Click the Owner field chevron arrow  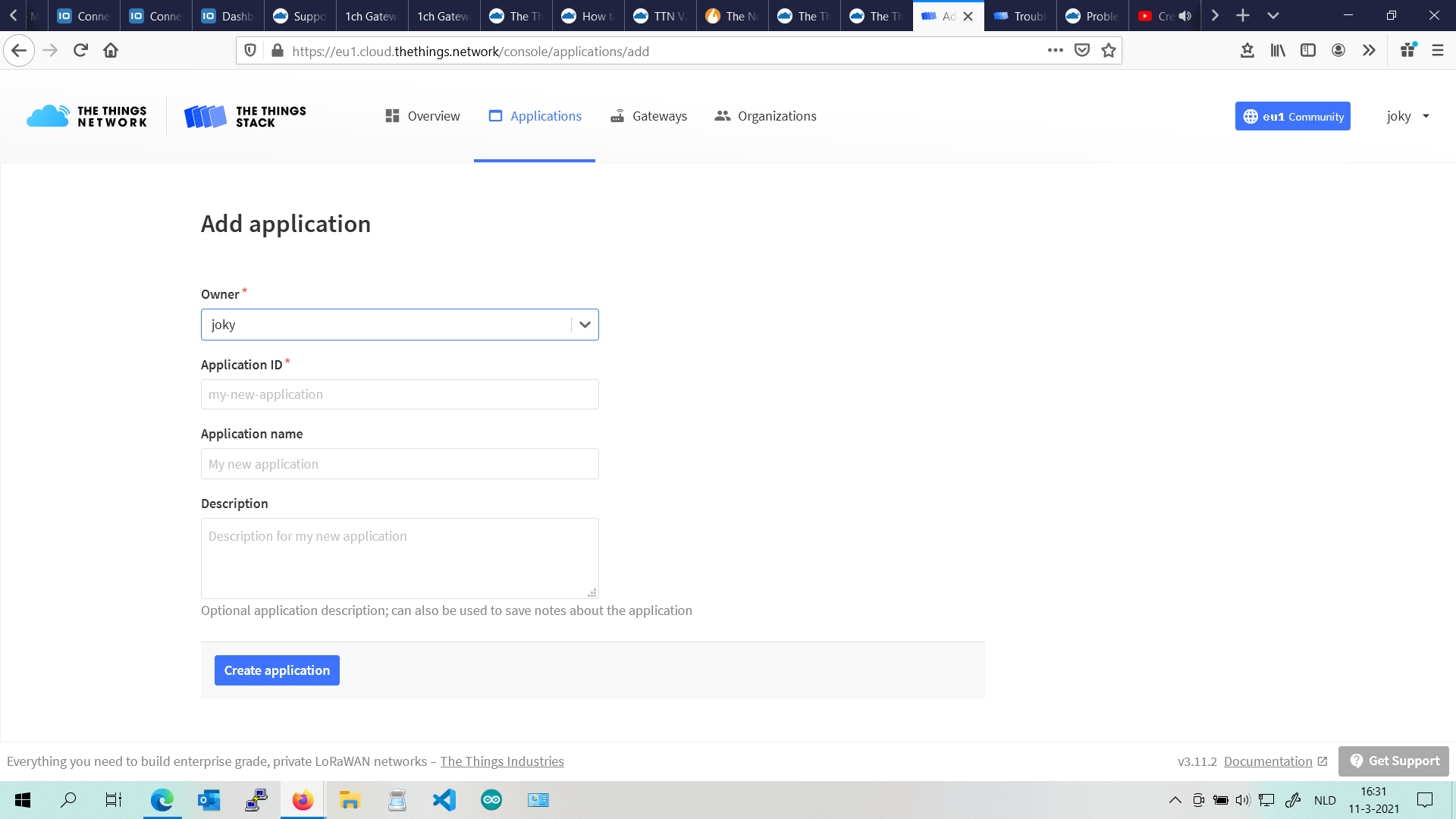click(584, 324)
